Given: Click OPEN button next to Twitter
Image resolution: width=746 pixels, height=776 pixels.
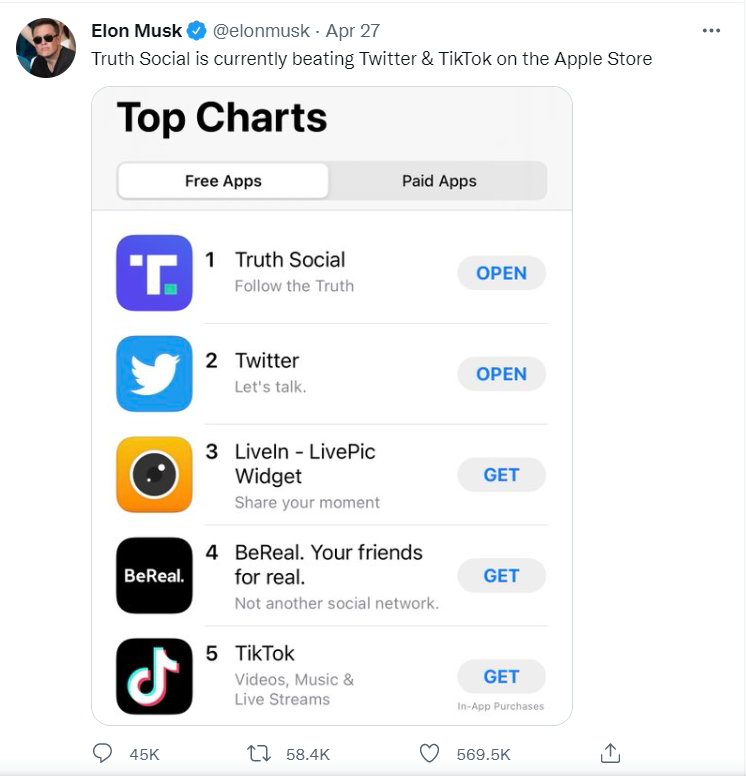Looking at the screenshot, I should point(501,374).
